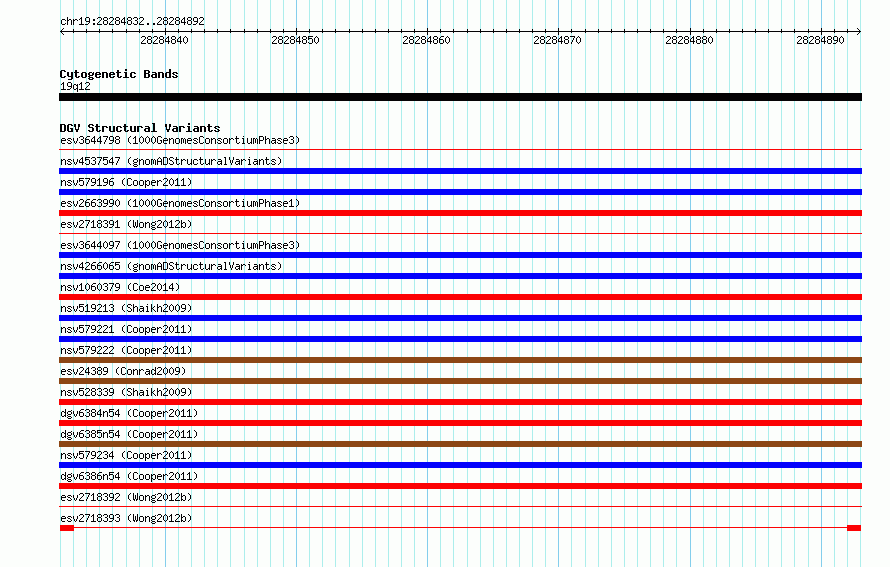Click the left arrow end of the ruler
The width and height of the screenshot is (890, 567).
pyautogui.click(x=62, y=32)
